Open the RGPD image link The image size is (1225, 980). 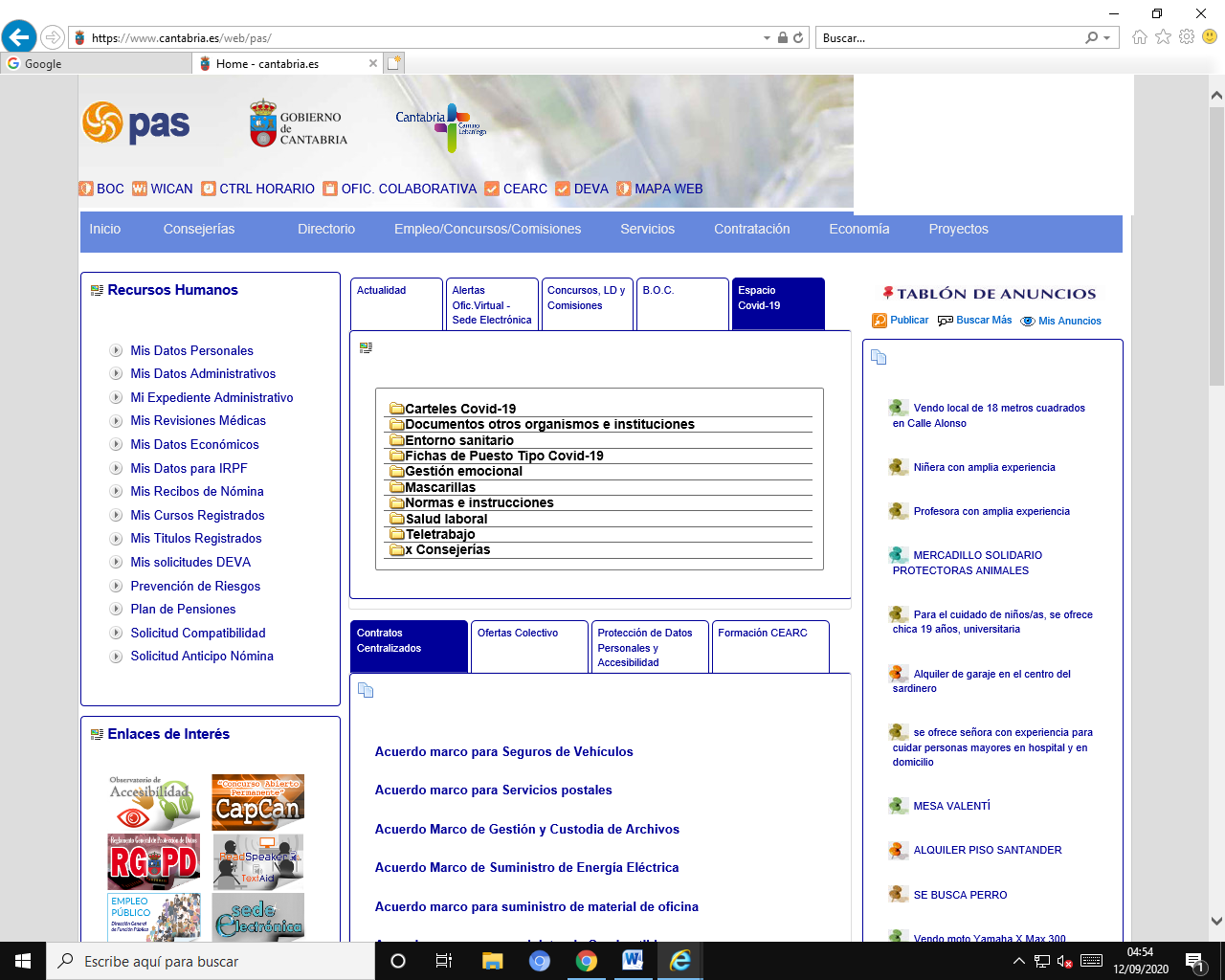[x=153, y=862]
